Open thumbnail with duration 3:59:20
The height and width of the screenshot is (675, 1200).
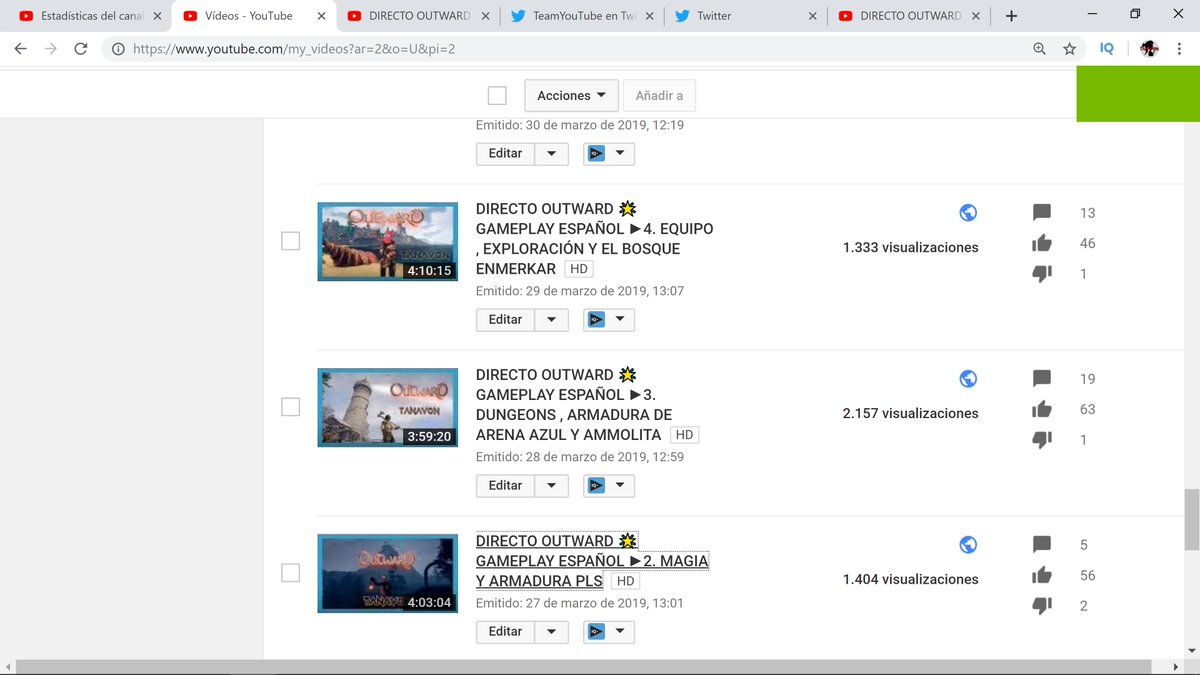point(387,407)
